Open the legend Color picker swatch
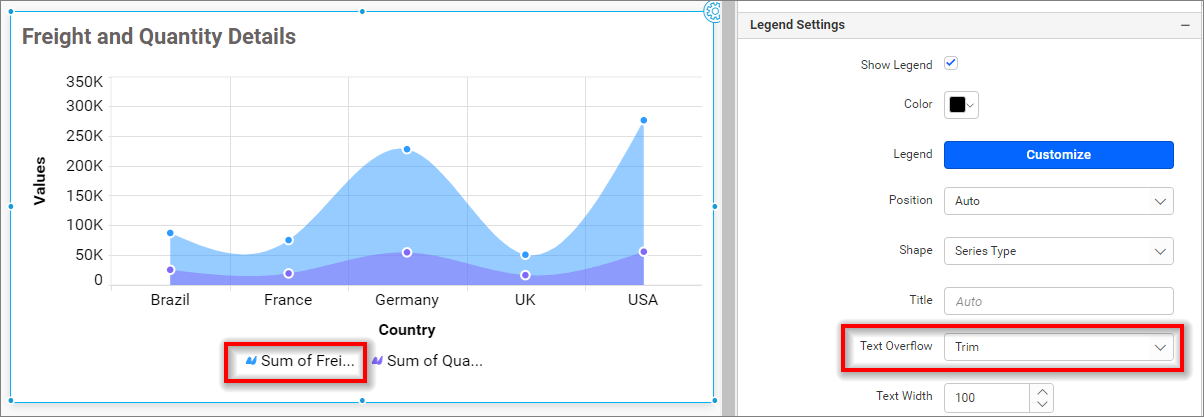Screen dimensions: 1204x417 pos(961,105)
